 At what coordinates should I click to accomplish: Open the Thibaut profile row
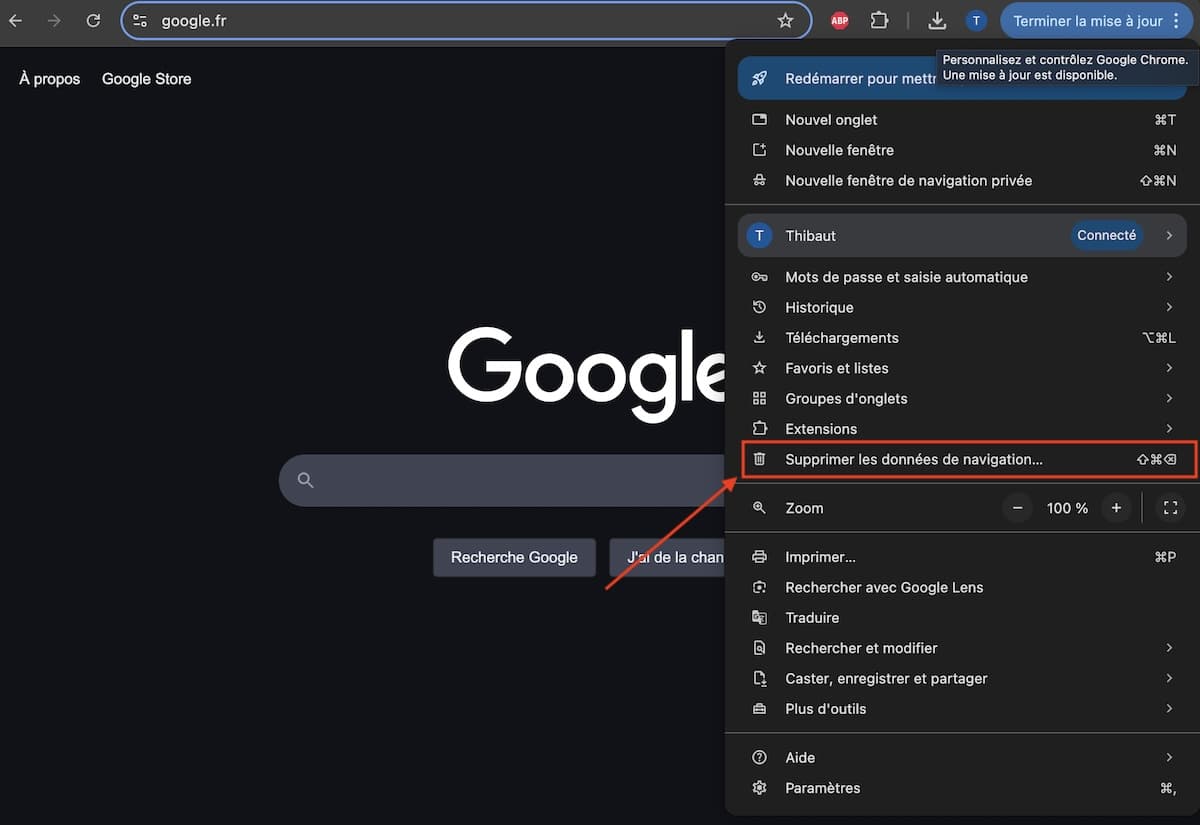pyautogui.click(x=961, y=235)
